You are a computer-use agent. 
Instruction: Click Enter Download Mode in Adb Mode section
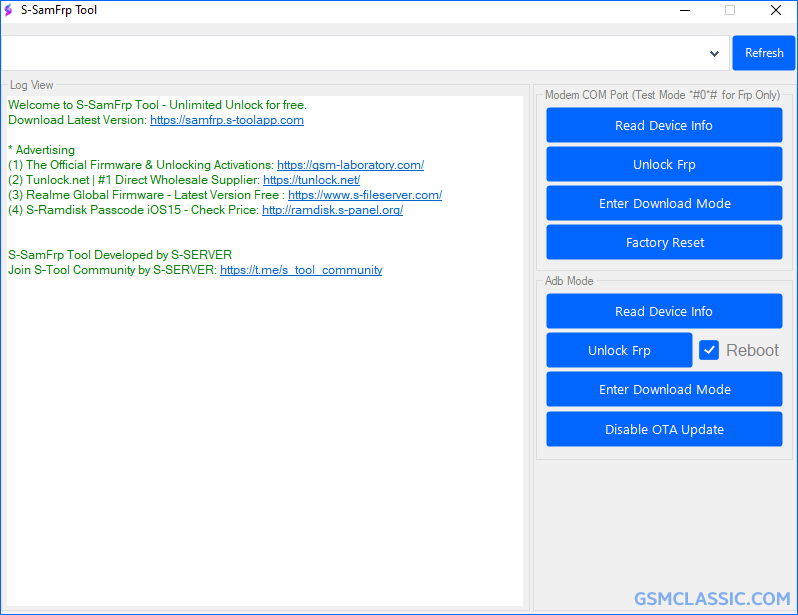point(664,389)
